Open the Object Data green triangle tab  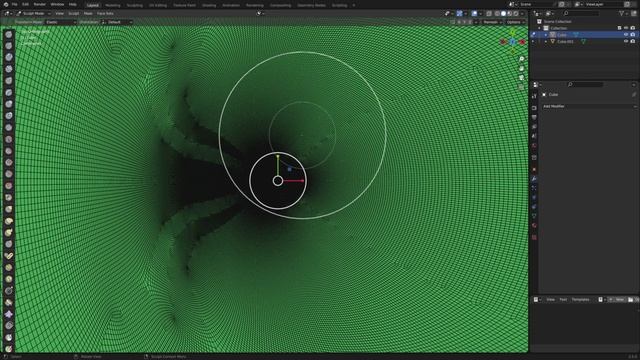click(534, 216)
